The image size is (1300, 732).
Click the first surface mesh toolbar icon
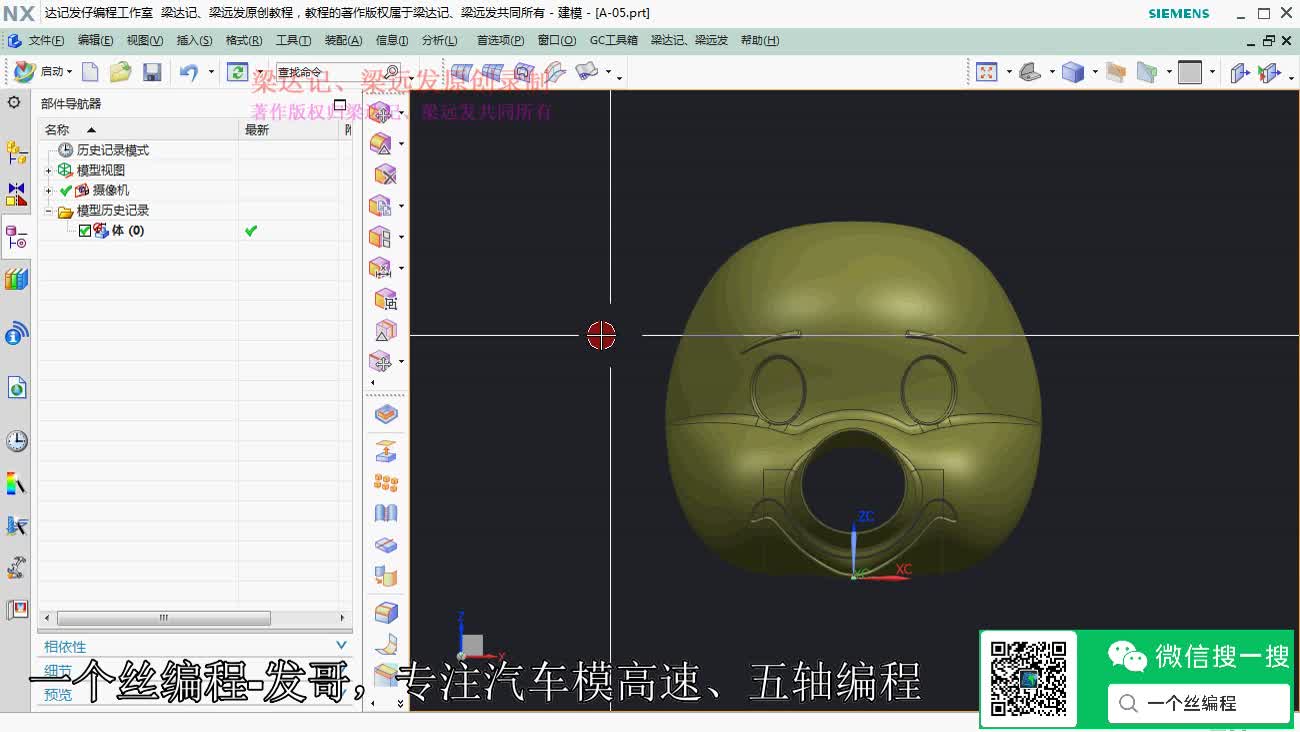[461, 72]
